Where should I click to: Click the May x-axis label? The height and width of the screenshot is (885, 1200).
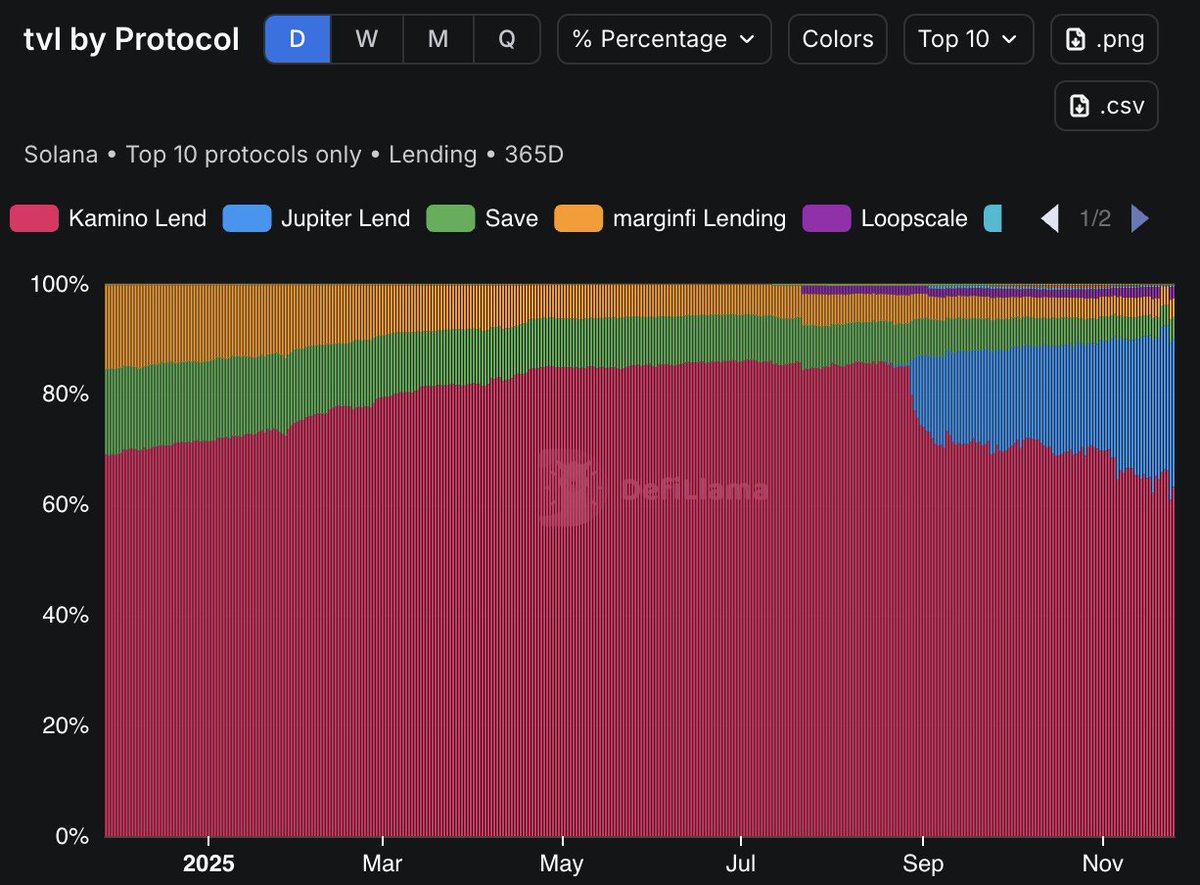562,863
